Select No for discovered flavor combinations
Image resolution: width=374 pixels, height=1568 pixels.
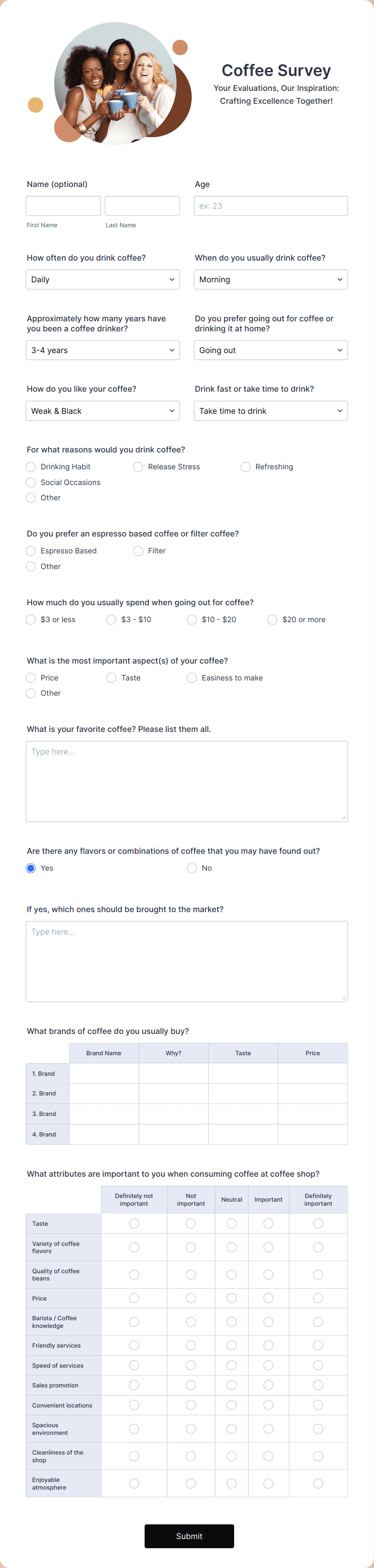[x=192, y=868]
